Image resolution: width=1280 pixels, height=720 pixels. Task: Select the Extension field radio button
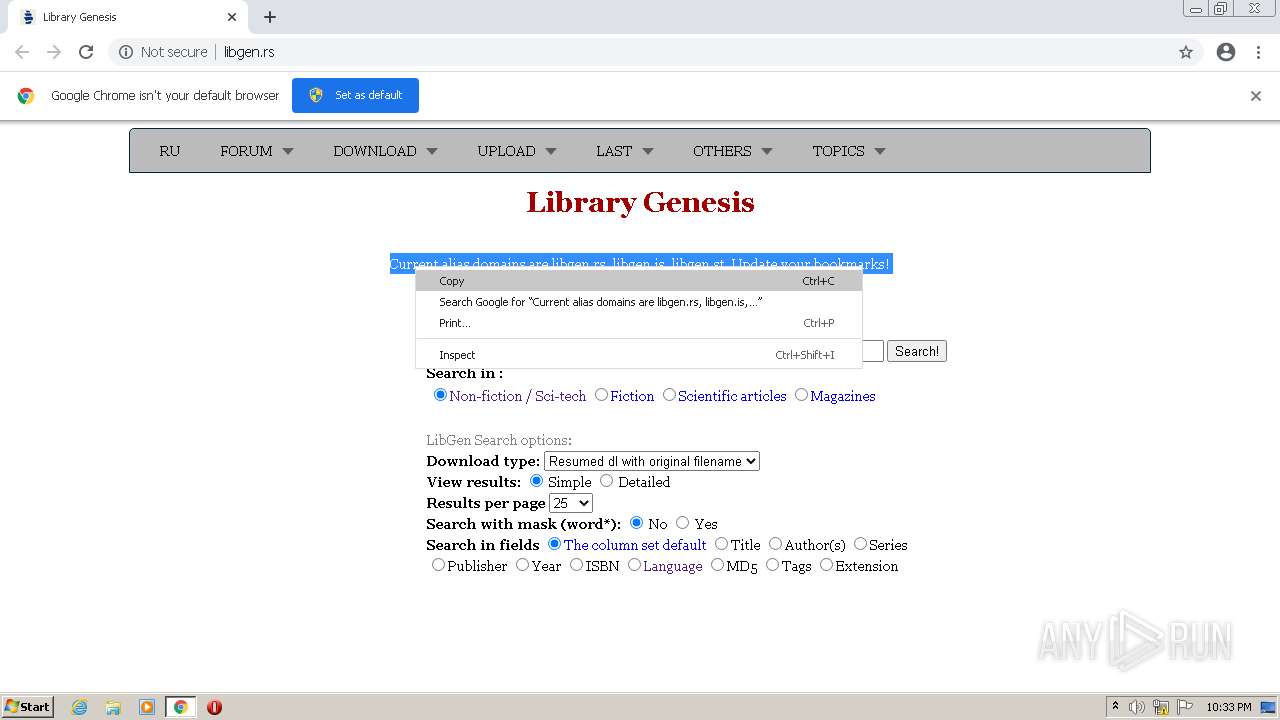point(826,565)
